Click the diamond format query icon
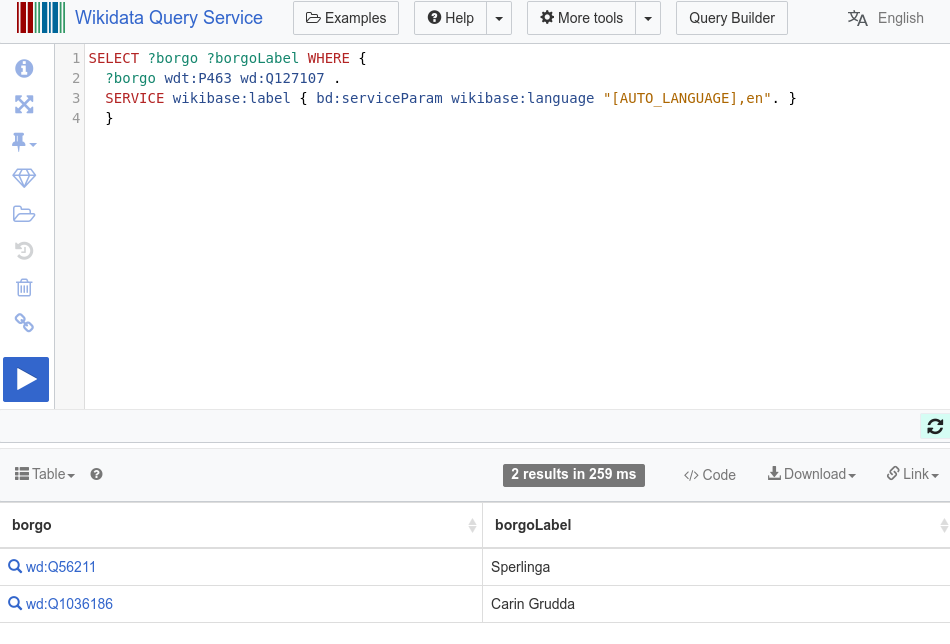 24,178
